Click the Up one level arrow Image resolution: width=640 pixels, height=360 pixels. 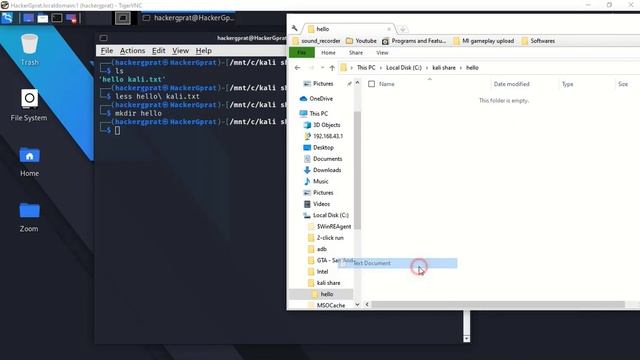pos(332,68)
